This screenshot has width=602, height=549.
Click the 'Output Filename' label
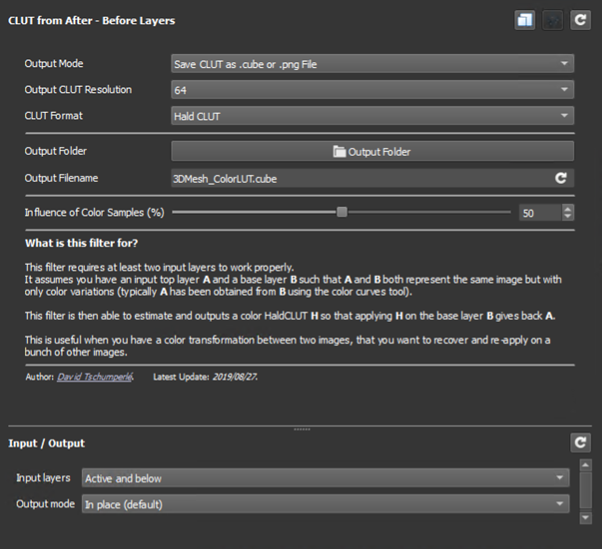tap(61, 178)
